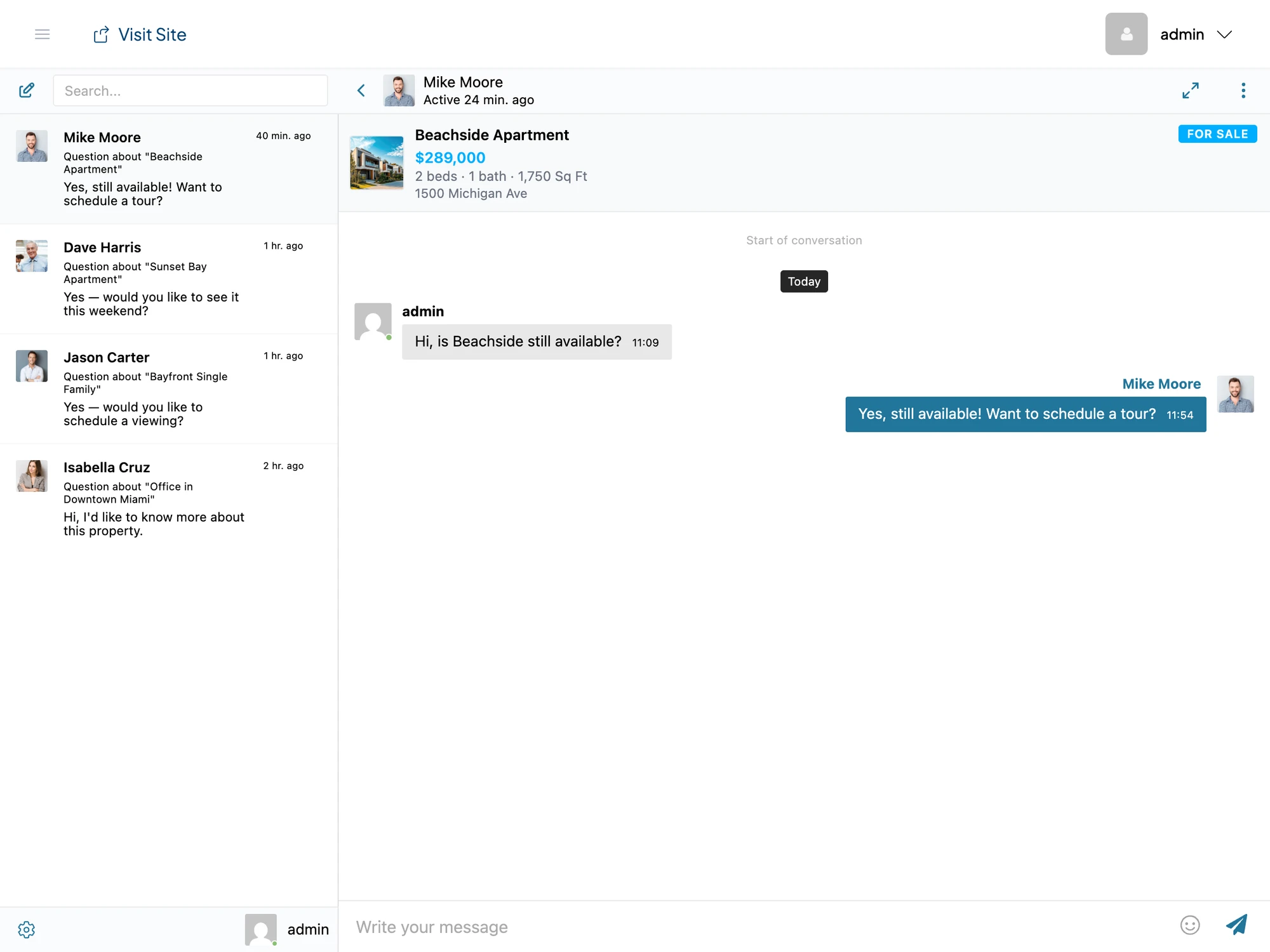Image resolution: width=1270 pixels, height=952 pixels.
Task: Click admin's avatar beside the first message
Action: 373,321
